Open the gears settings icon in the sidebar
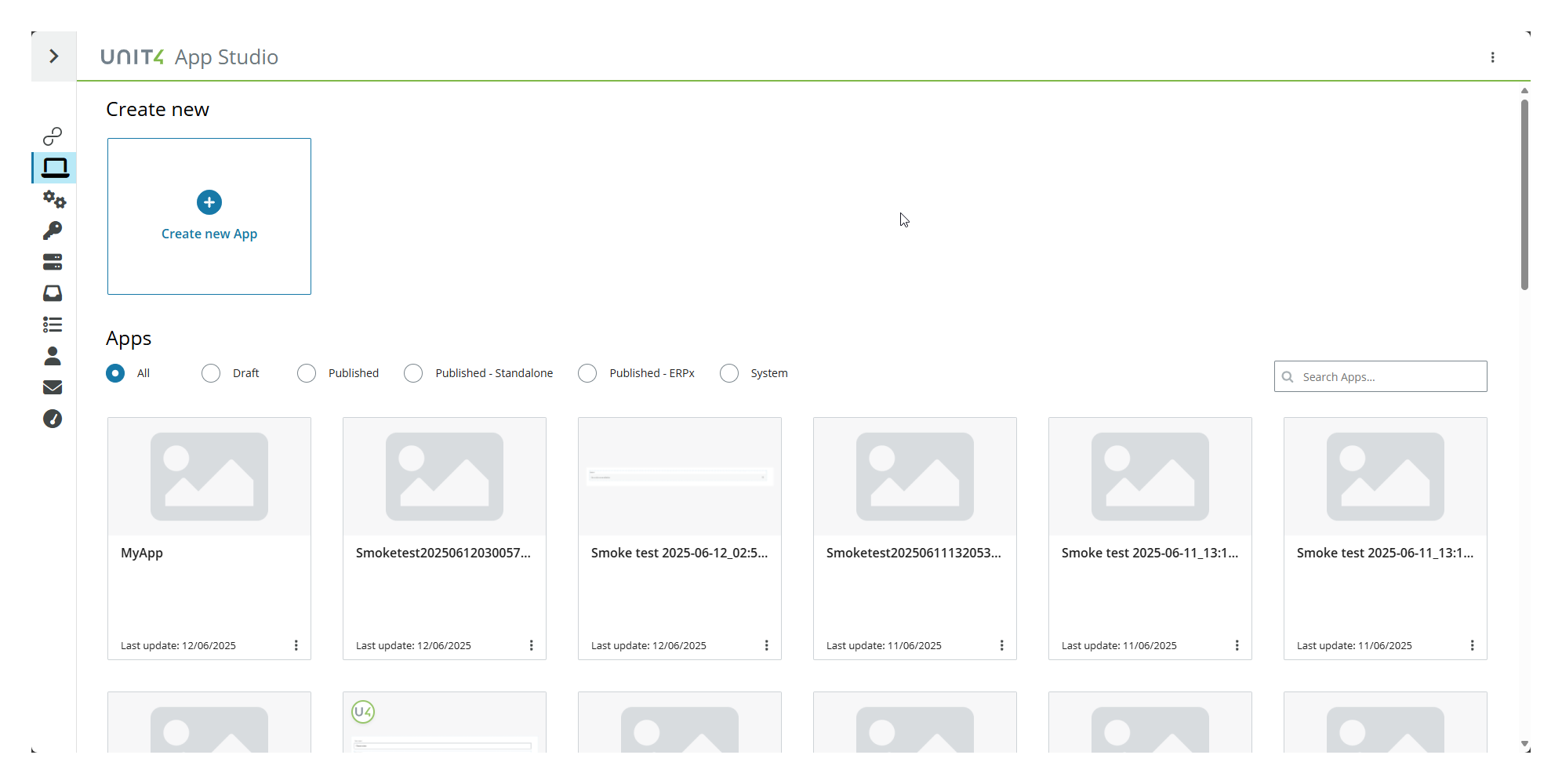 53,199
